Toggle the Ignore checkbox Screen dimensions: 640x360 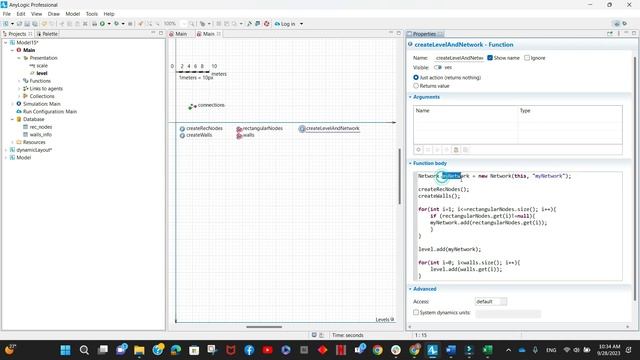click(x=527, y=58)
